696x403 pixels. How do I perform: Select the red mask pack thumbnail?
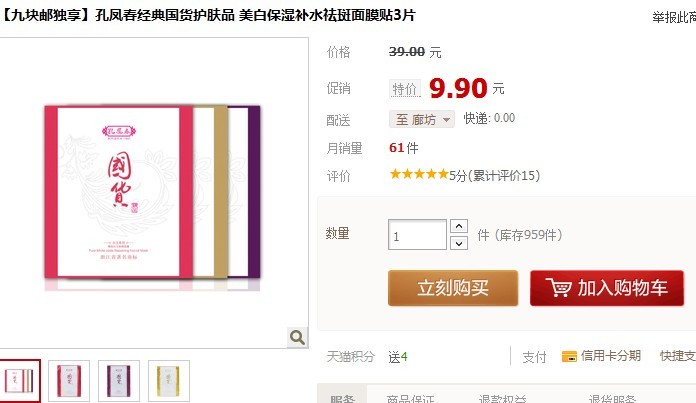[x=69, y=381]
